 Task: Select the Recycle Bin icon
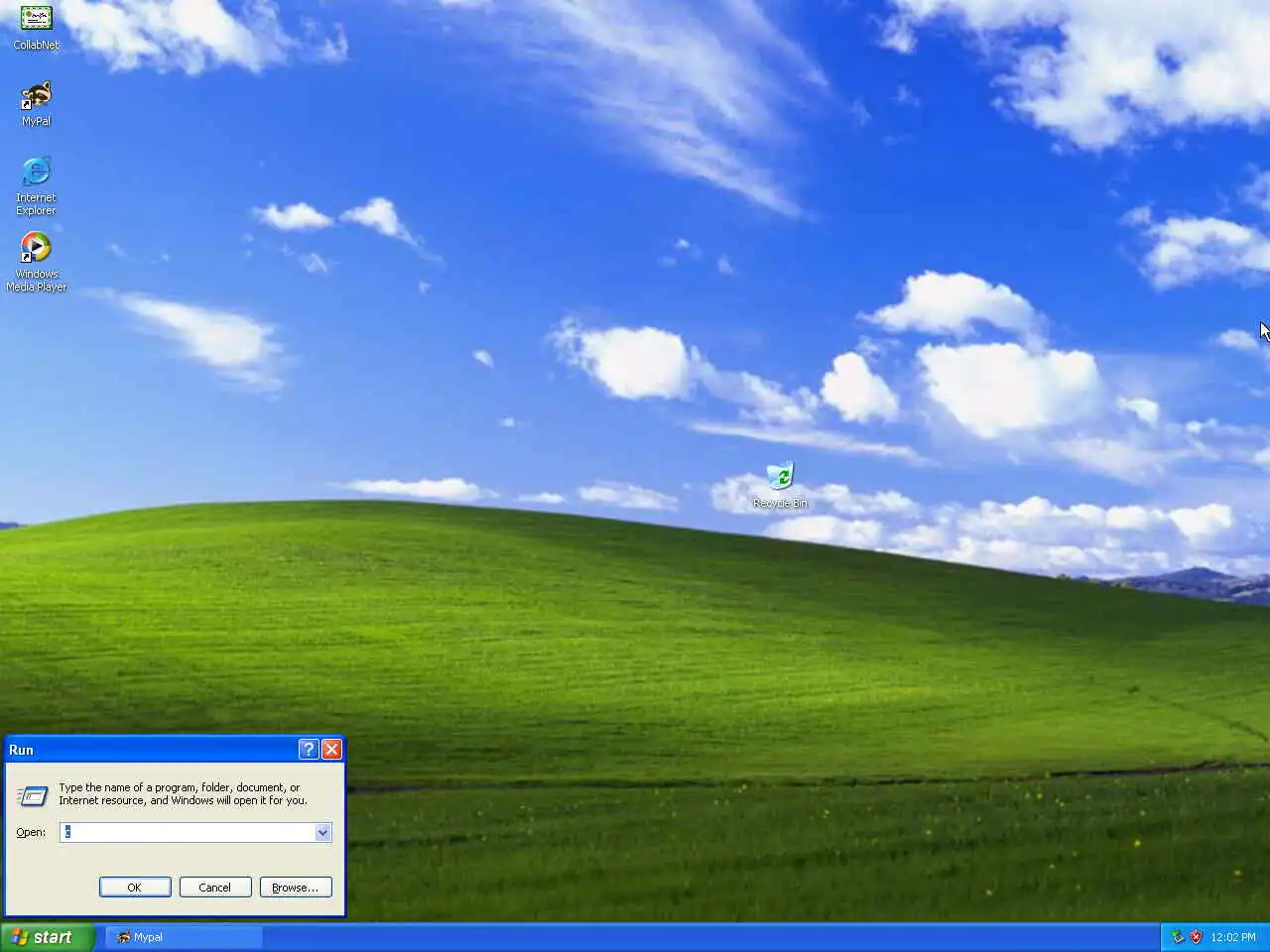pyautogui.click(x=780, y=485)
